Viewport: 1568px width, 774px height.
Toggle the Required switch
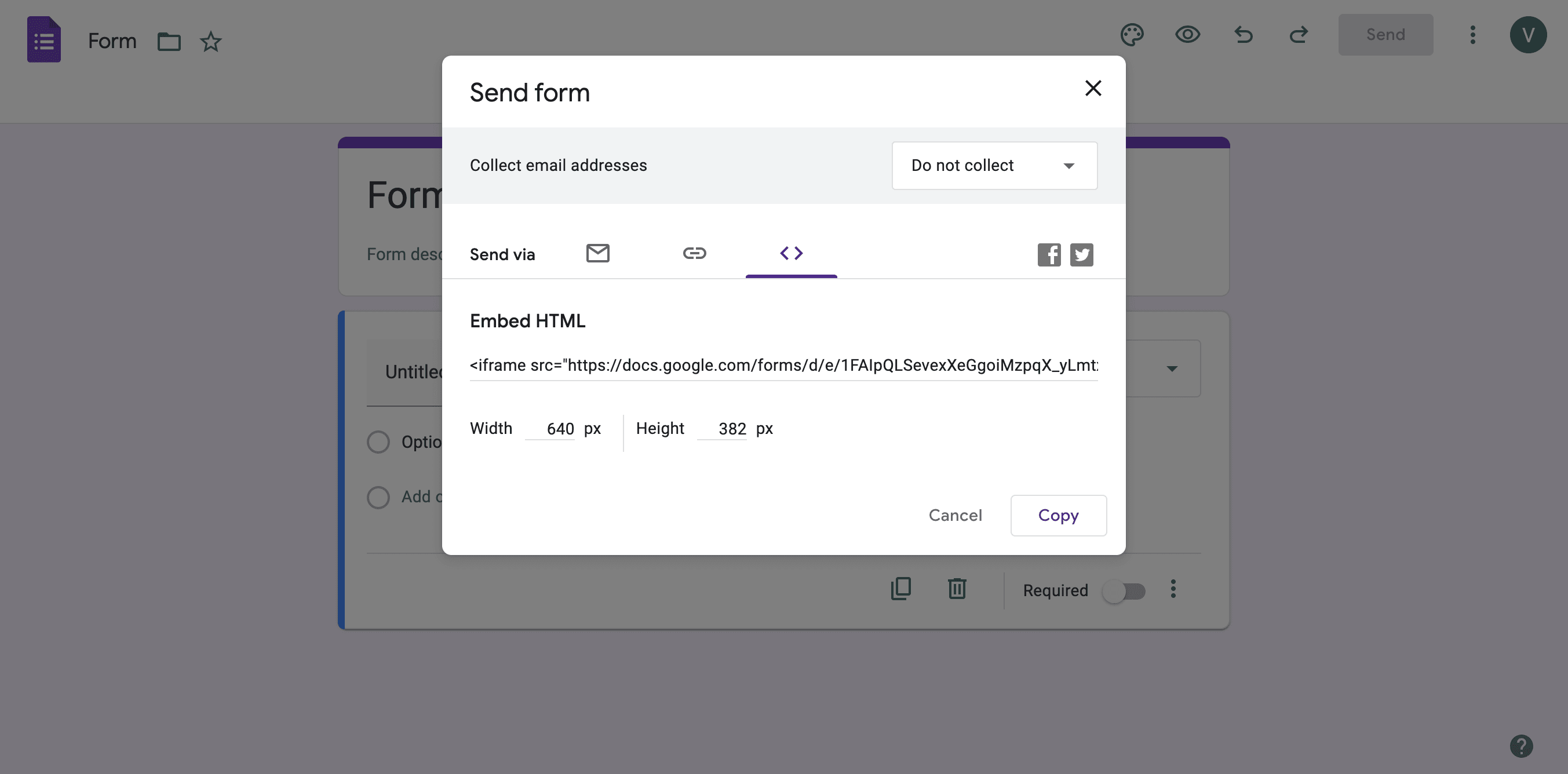[x=1124, y=591]
